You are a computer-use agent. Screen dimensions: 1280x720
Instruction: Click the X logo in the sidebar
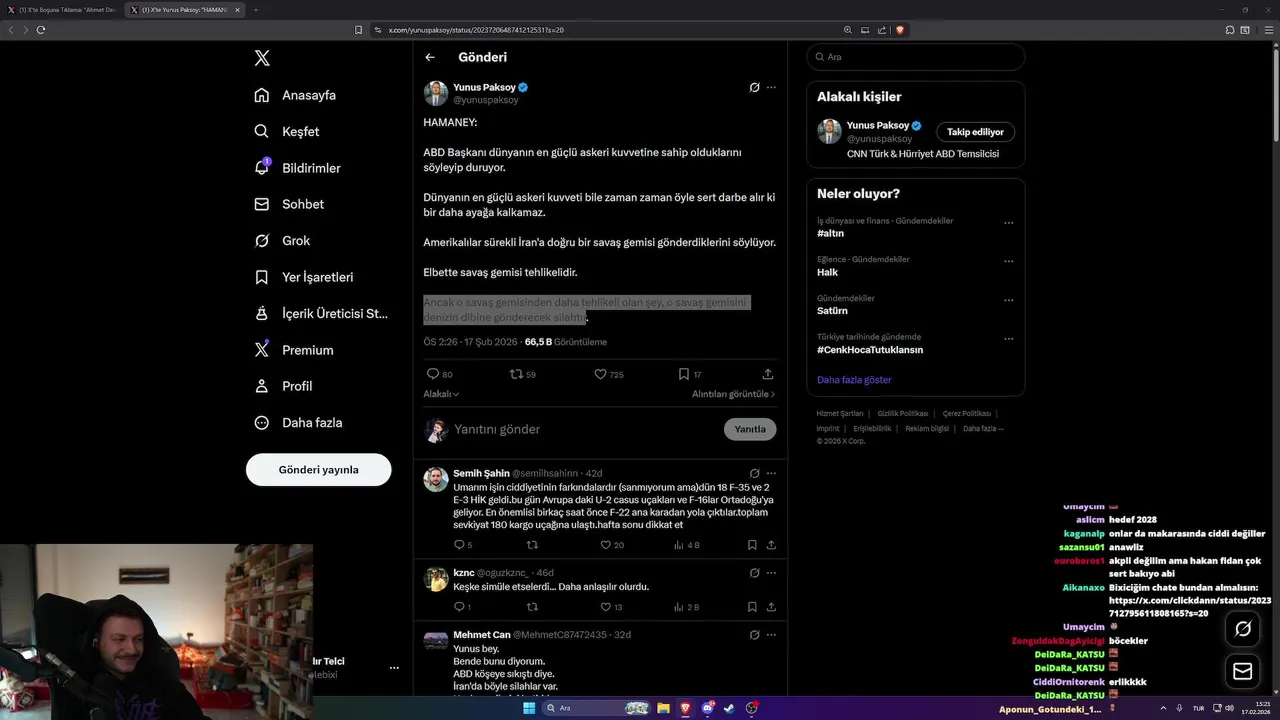tap(262, 58)
